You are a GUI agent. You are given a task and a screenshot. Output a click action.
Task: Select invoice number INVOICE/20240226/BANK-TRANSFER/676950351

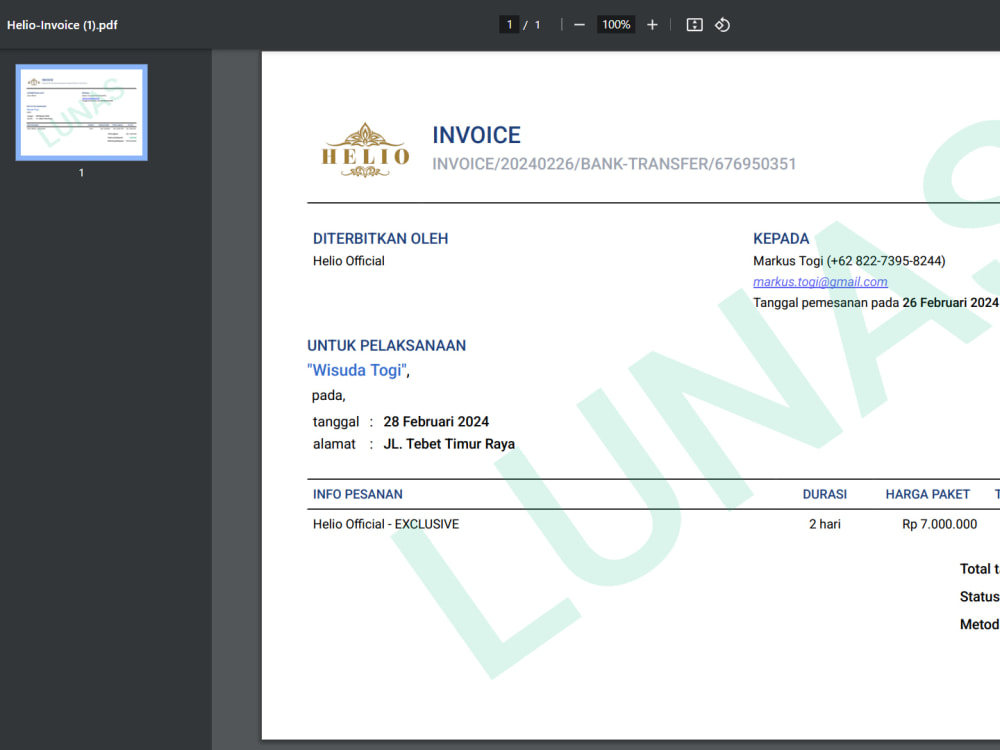tap(614, 164)
